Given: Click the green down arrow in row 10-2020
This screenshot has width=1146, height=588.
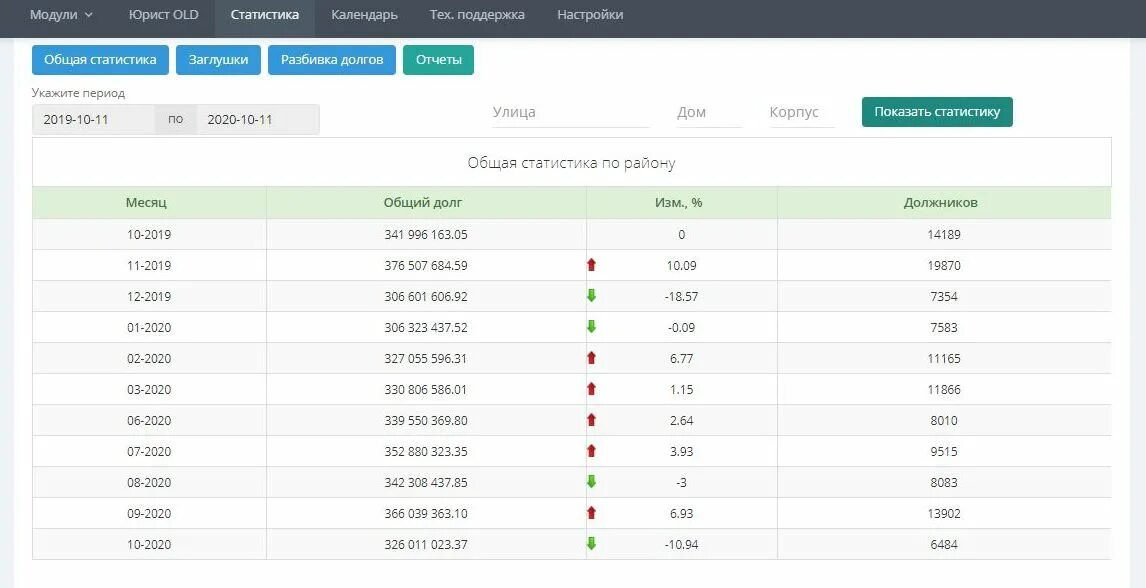Looking at the screenshot, I should [591, 544].
